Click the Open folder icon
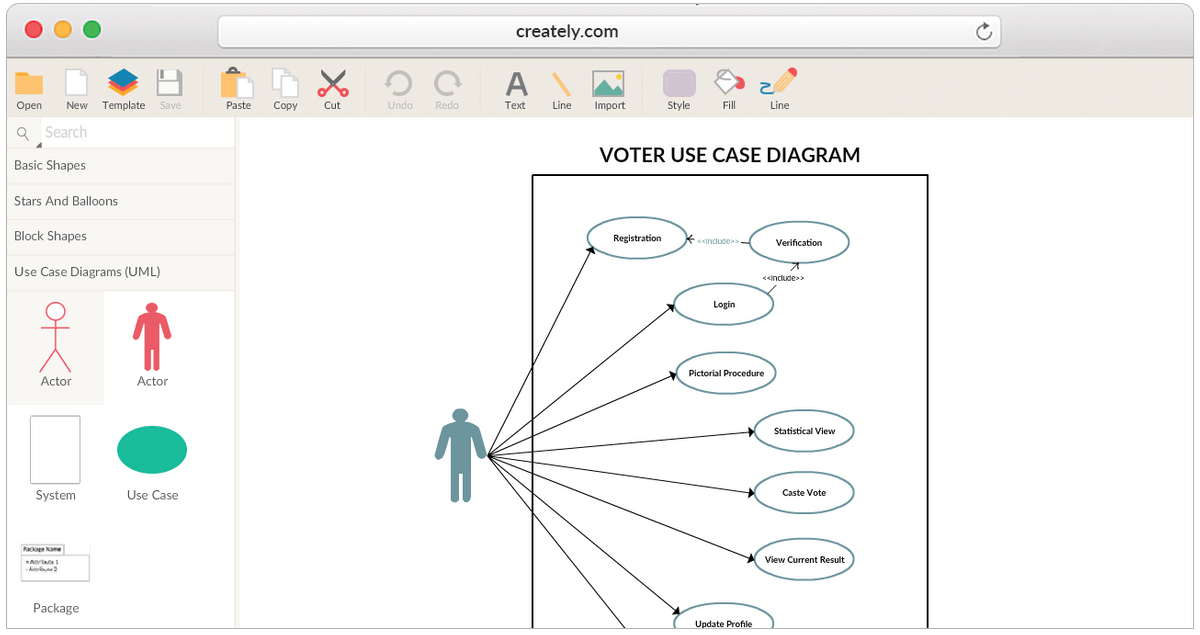The height and width of the screenshot is (635, 1200). tap(29, 84)
